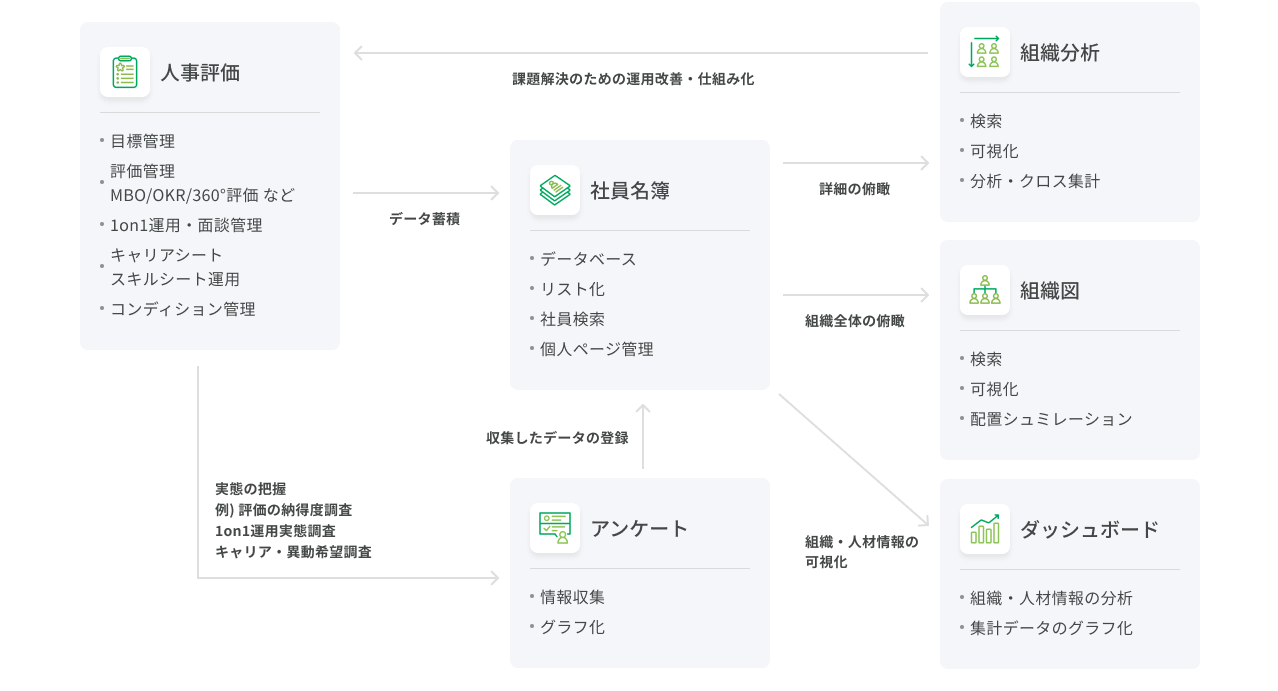Screen dimensions: 1278x691
Task: Click the 収集したデータの登録 label
Action: pos(557,438)
